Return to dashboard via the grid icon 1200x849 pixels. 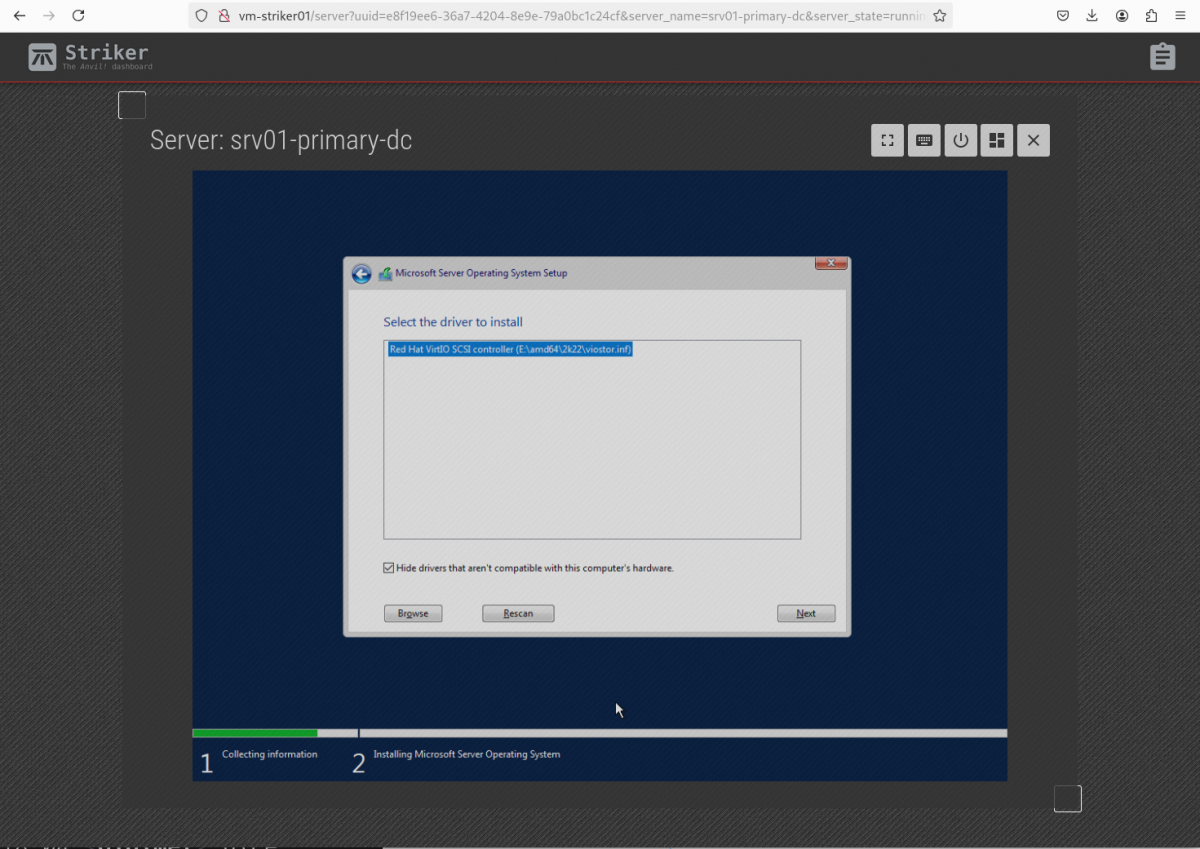tap(997, 141)
